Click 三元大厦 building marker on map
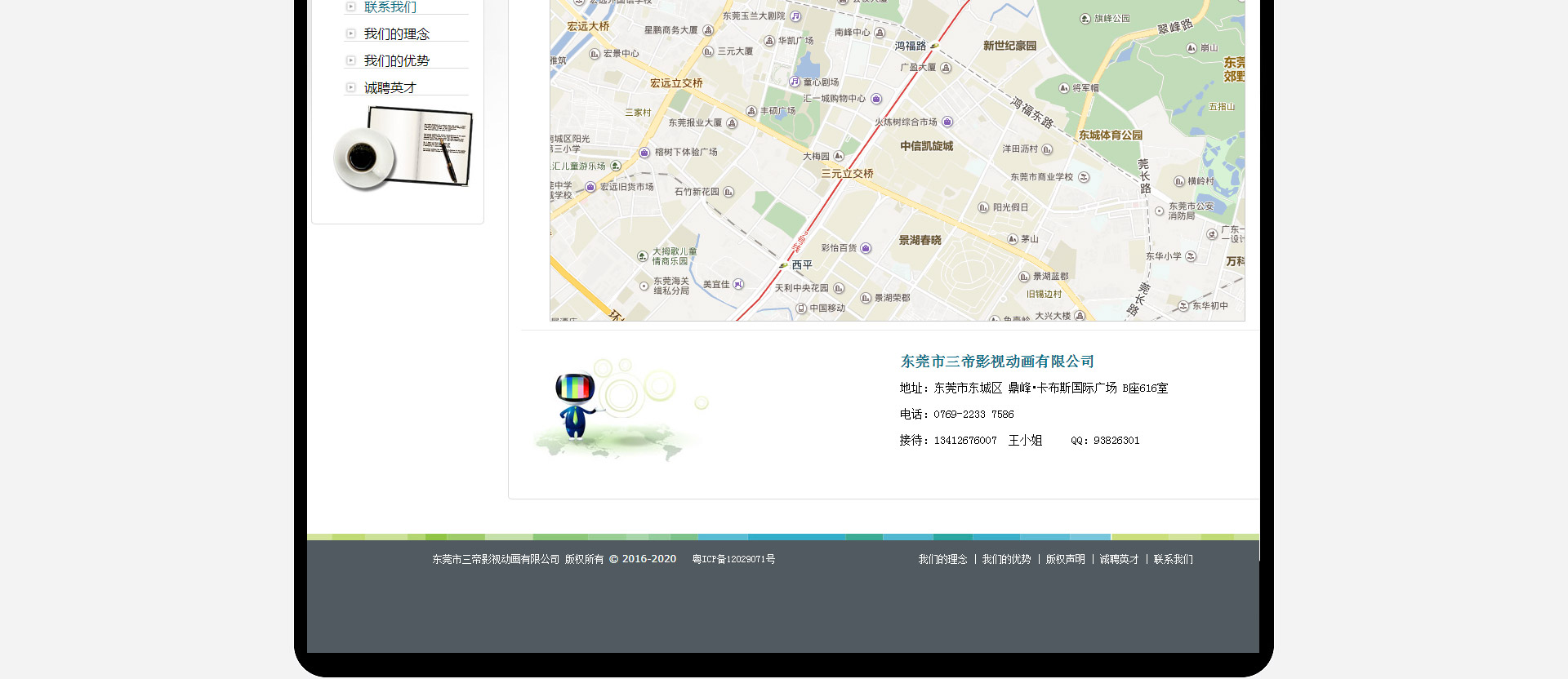 click(x=708, y=51)
